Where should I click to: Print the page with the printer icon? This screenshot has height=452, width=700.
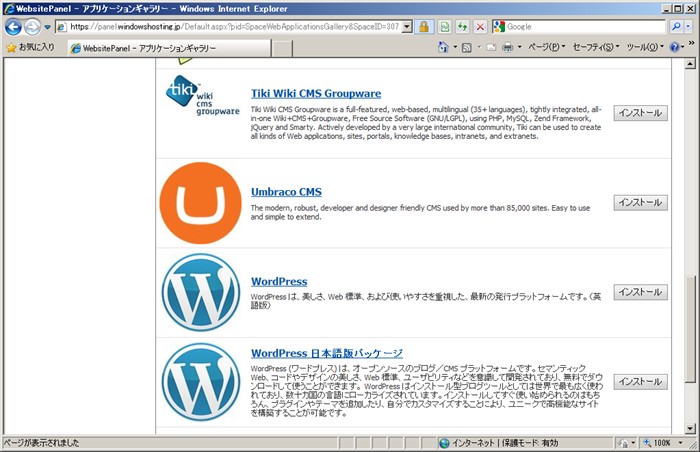pos(508,47)
